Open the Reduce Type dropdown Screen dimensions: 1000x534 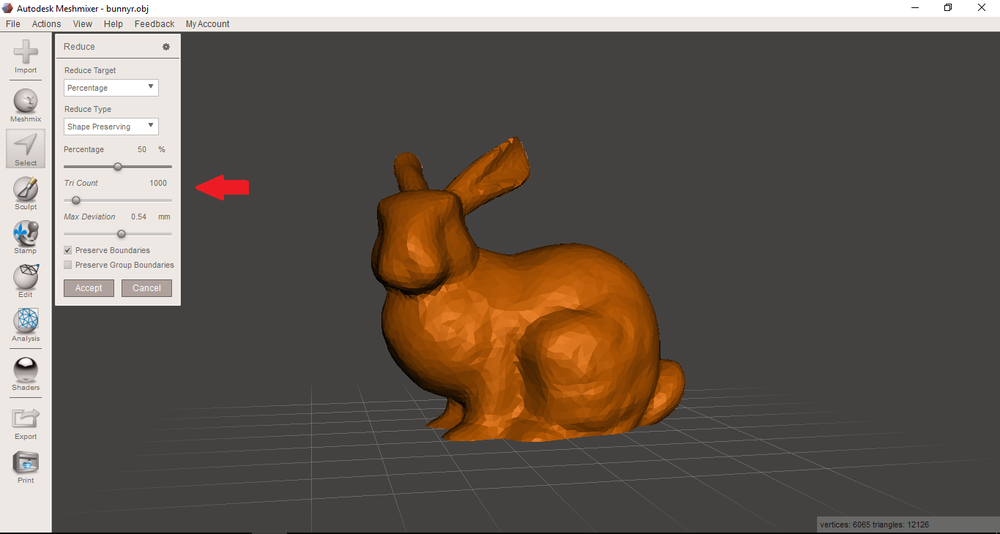[x=111, y=126]
